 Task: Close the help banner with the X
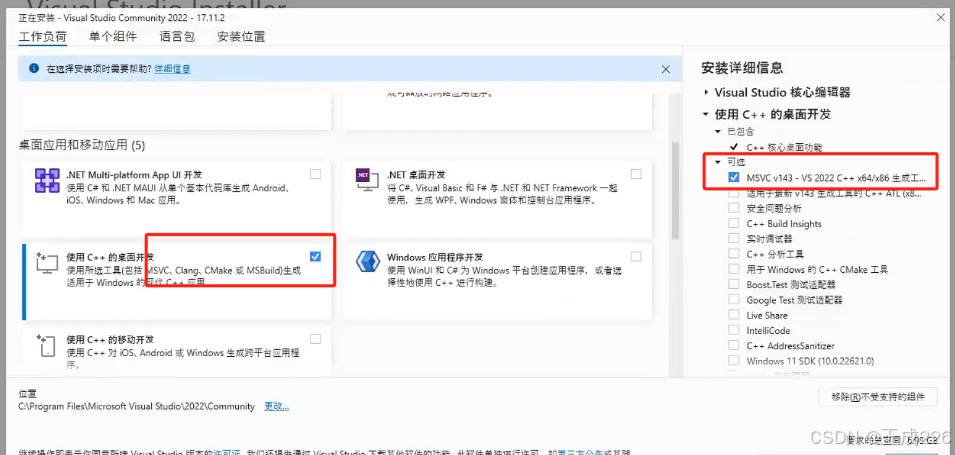(x=666, y=69)
